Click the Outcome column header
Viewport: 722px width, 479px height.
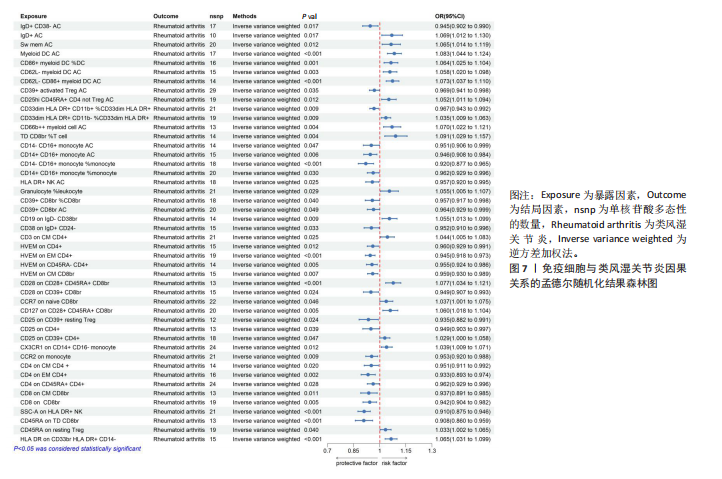click(167, 17)
